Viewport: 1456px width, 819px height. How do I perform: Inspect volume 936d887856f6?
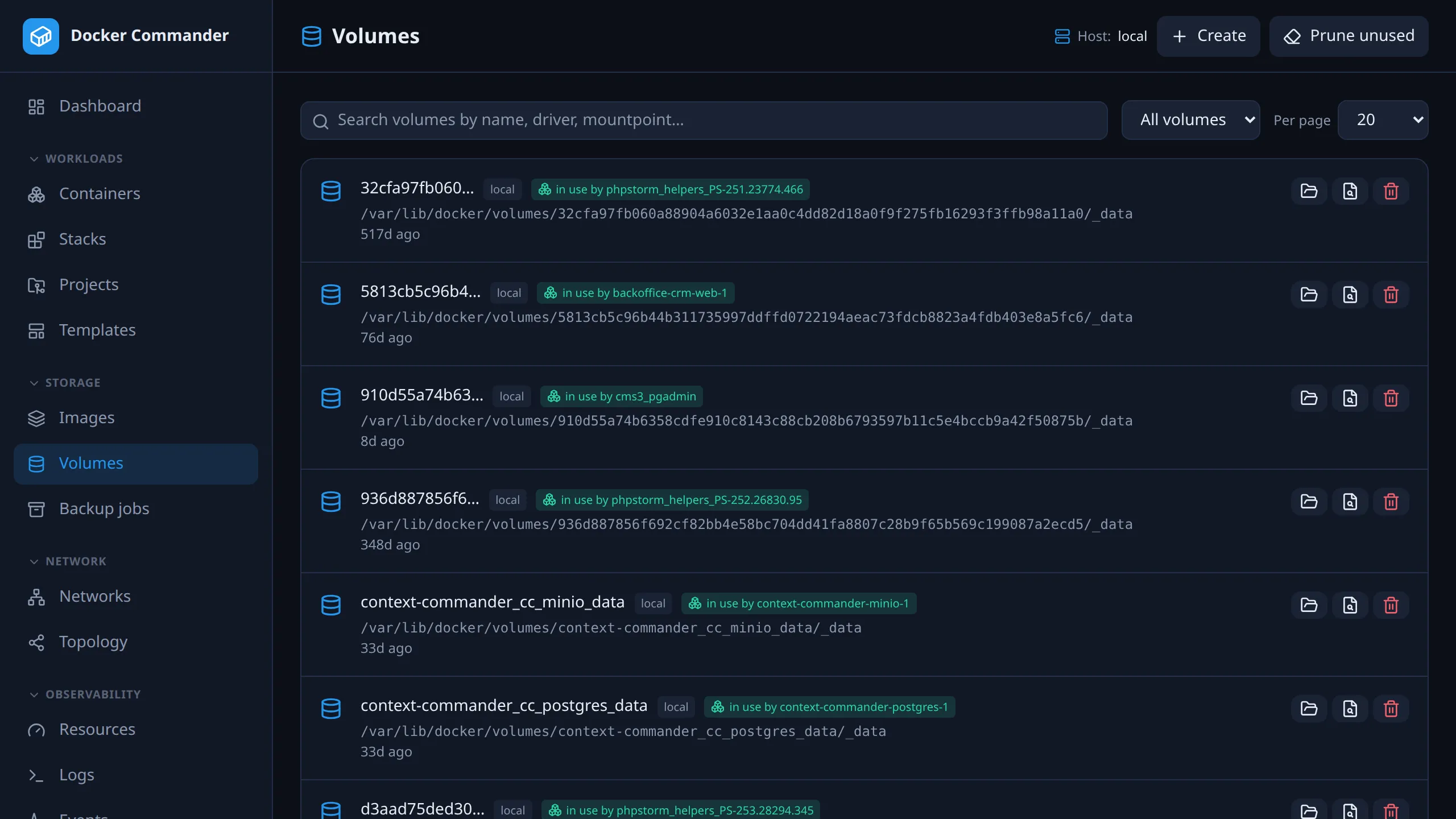pos(1350,502)
